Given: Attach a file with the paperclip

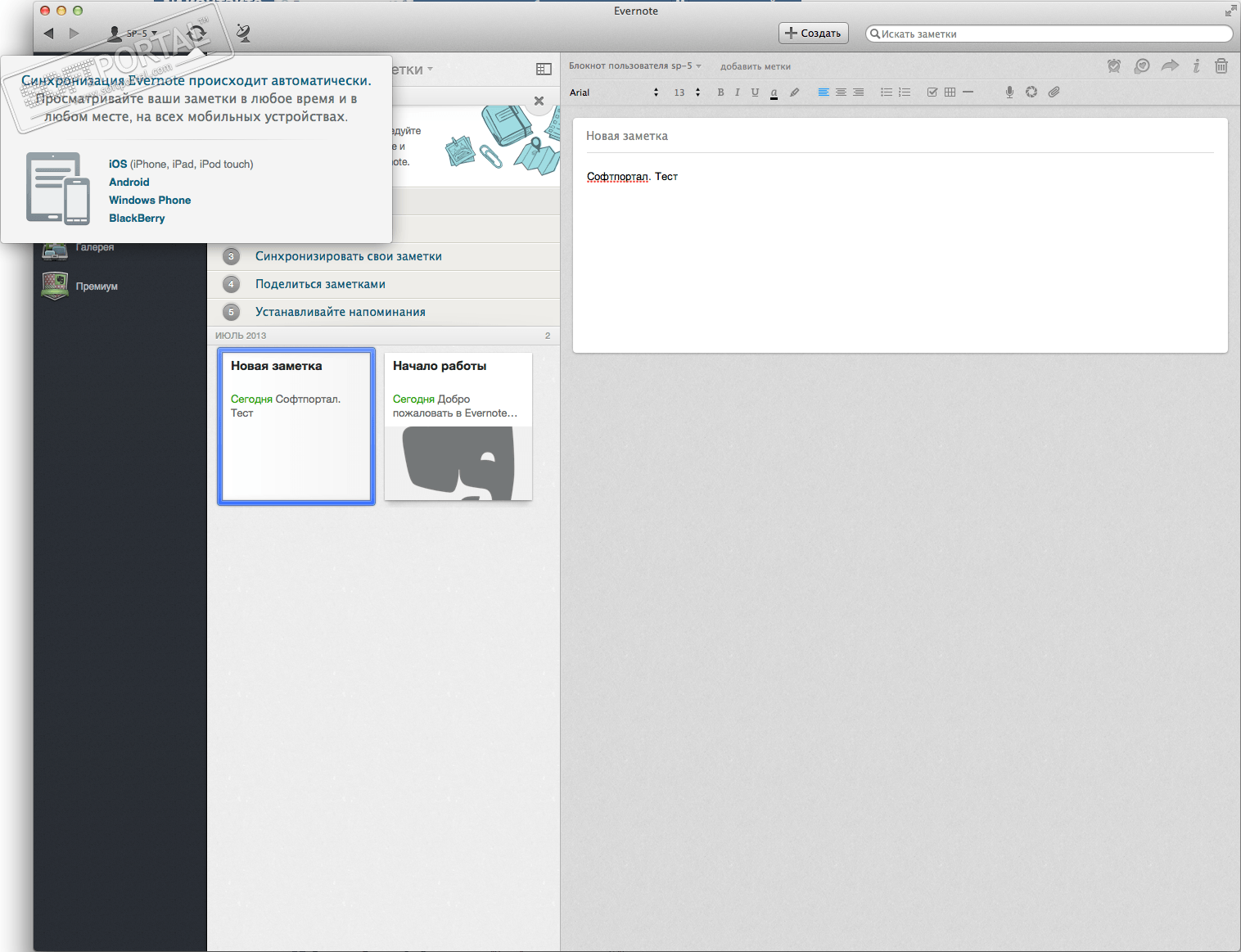Looking at the screenshot, I should pos(1054,92).
